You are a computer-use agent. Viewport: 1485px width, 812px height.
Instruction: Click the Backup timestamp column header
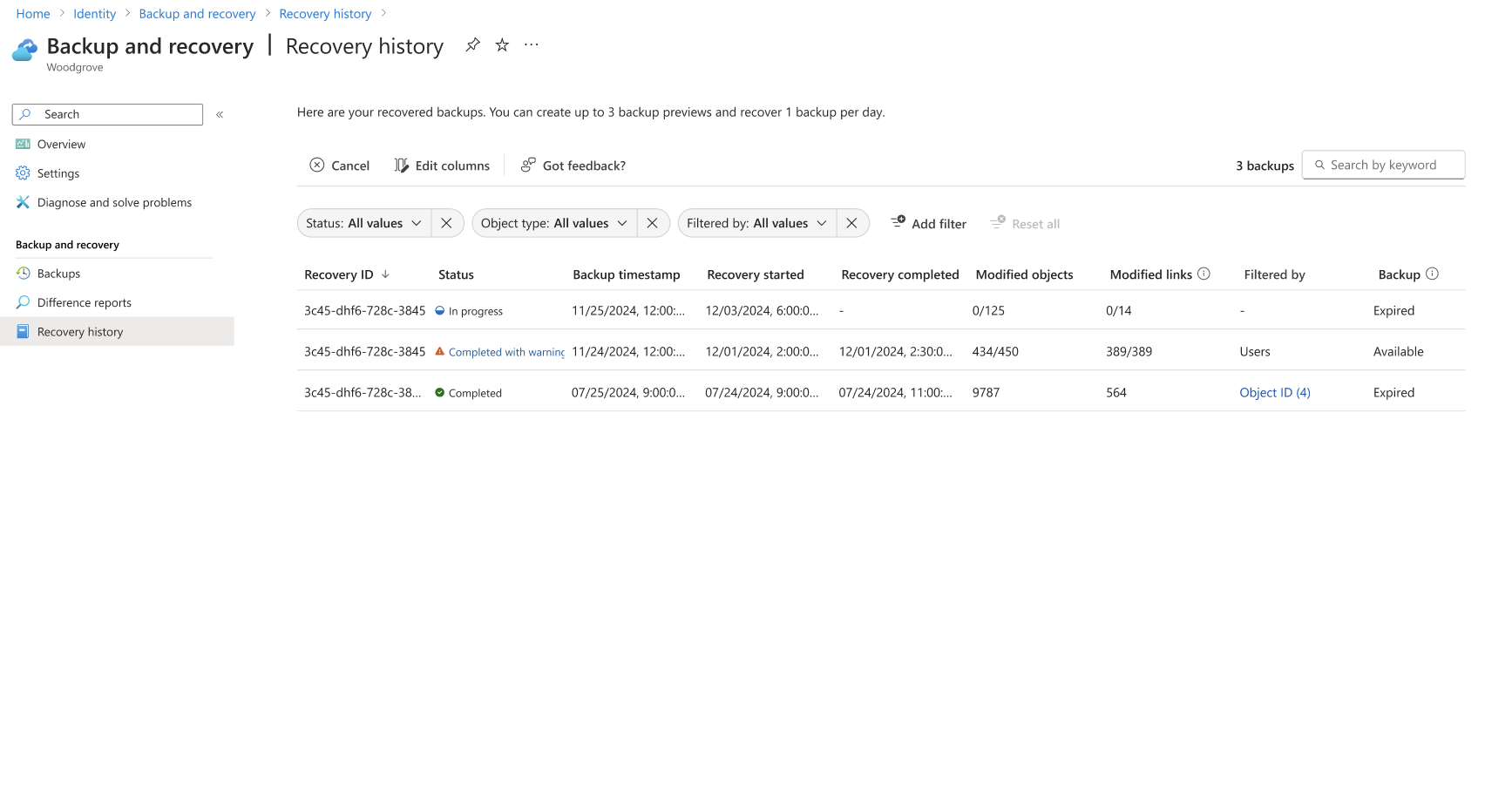click(627, 274)
